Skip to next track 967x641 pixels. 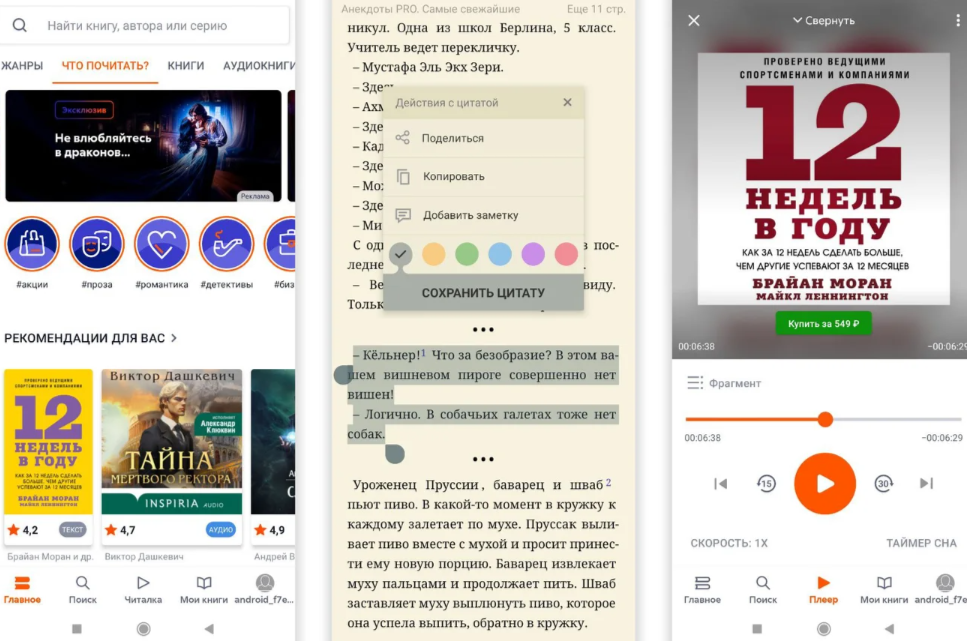coord(926,484)
